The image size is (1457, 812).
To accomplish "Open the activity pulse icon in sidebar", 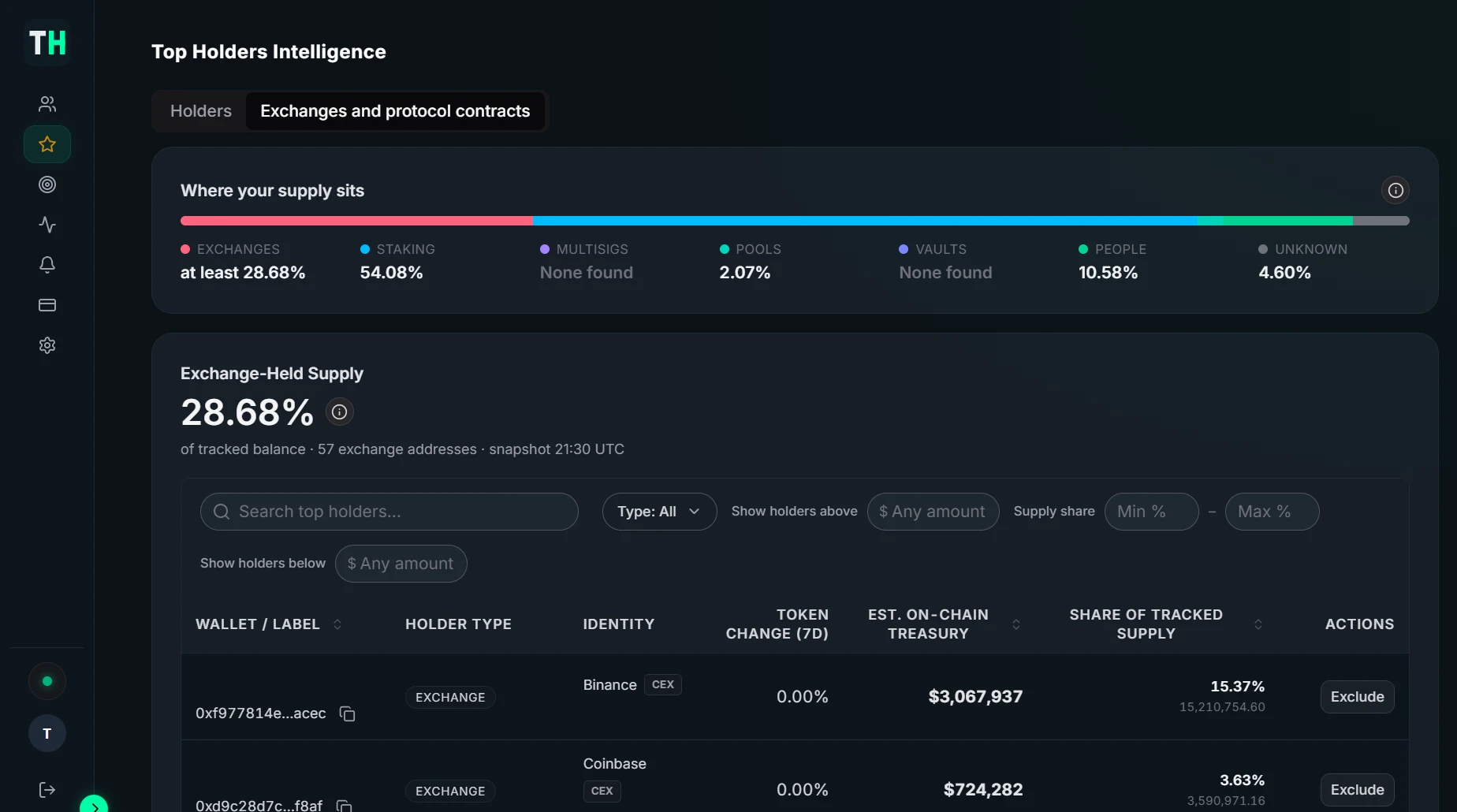I will (x=47, y=225).
